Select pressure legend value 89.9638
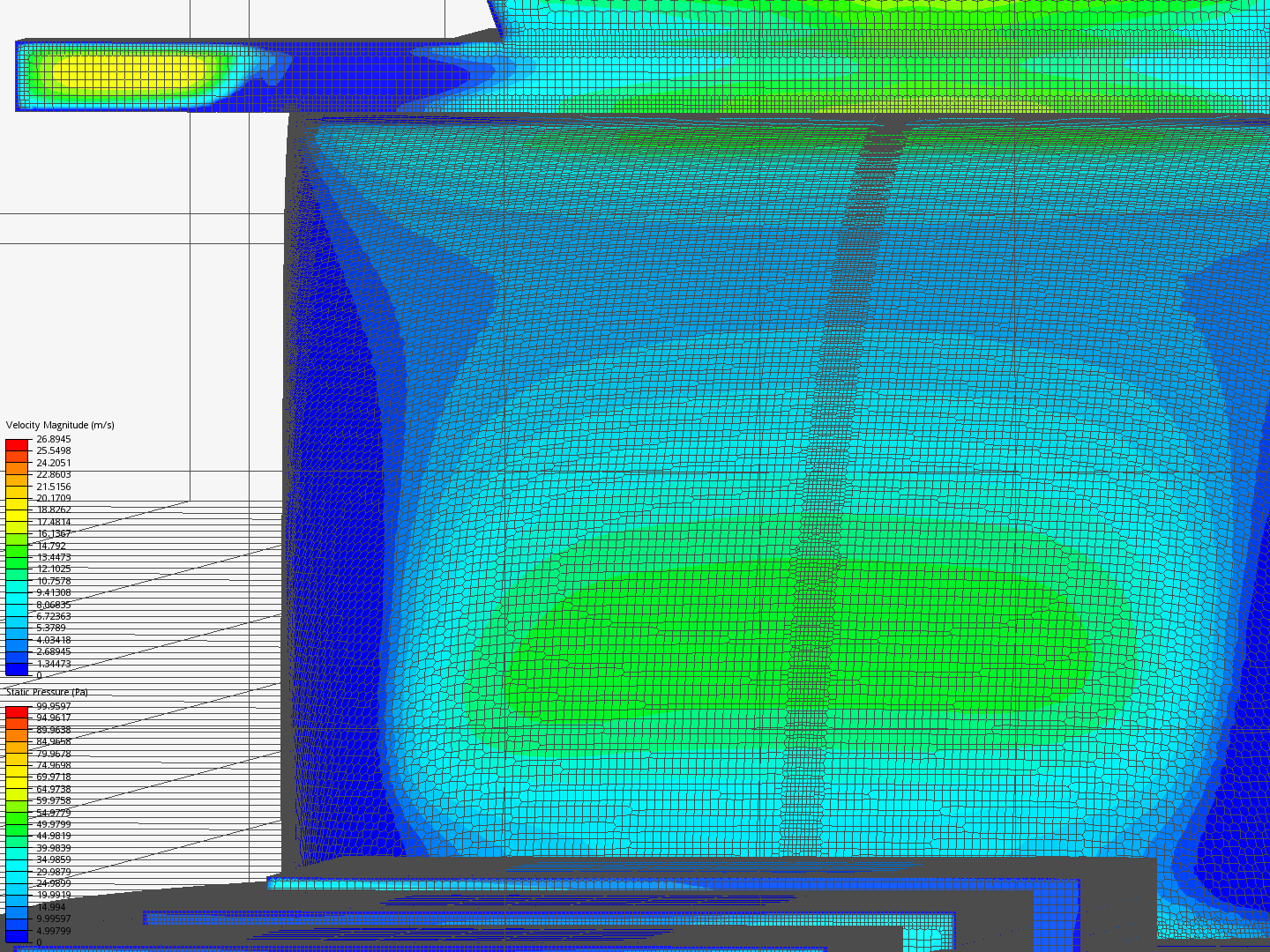 [54, 730]
